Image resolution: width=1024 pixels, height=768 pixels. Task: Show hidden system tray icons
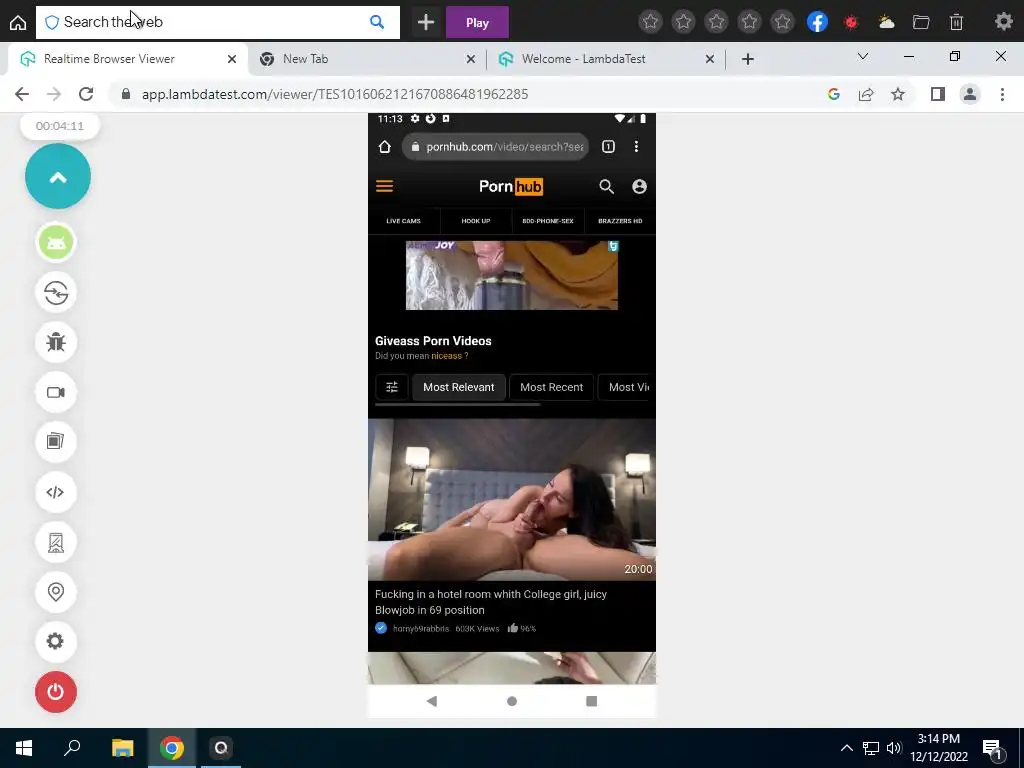(846, 748)
